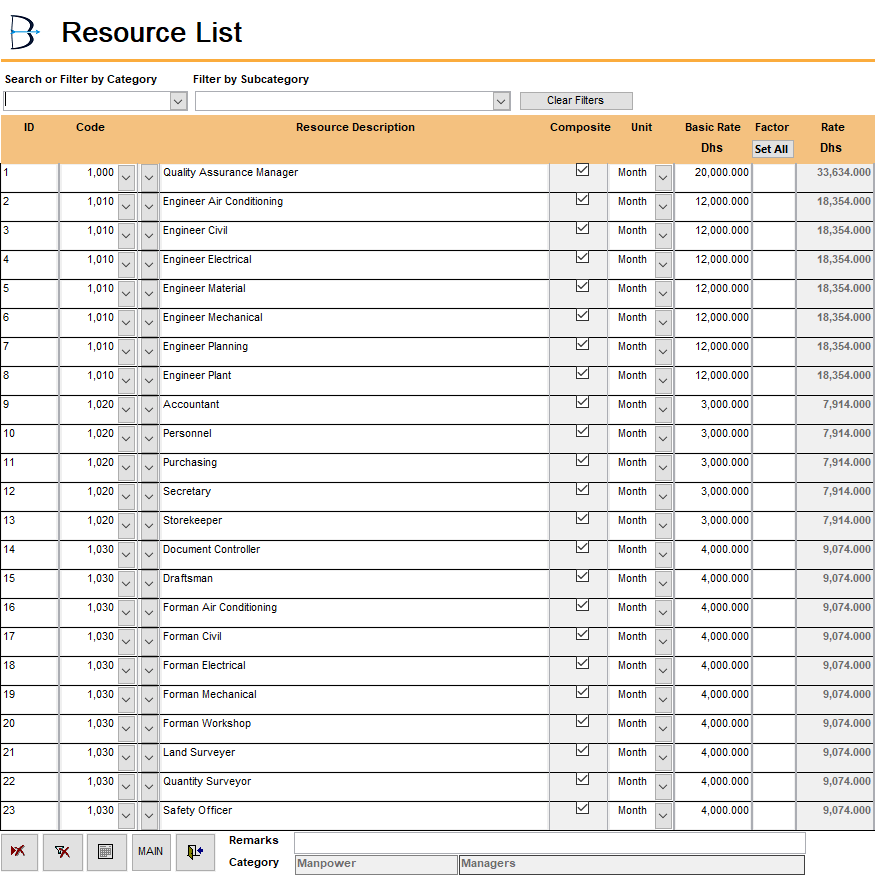The image size is (877, 877).
Task: Click Rate 33,634.000 cell
Action: 836,178
